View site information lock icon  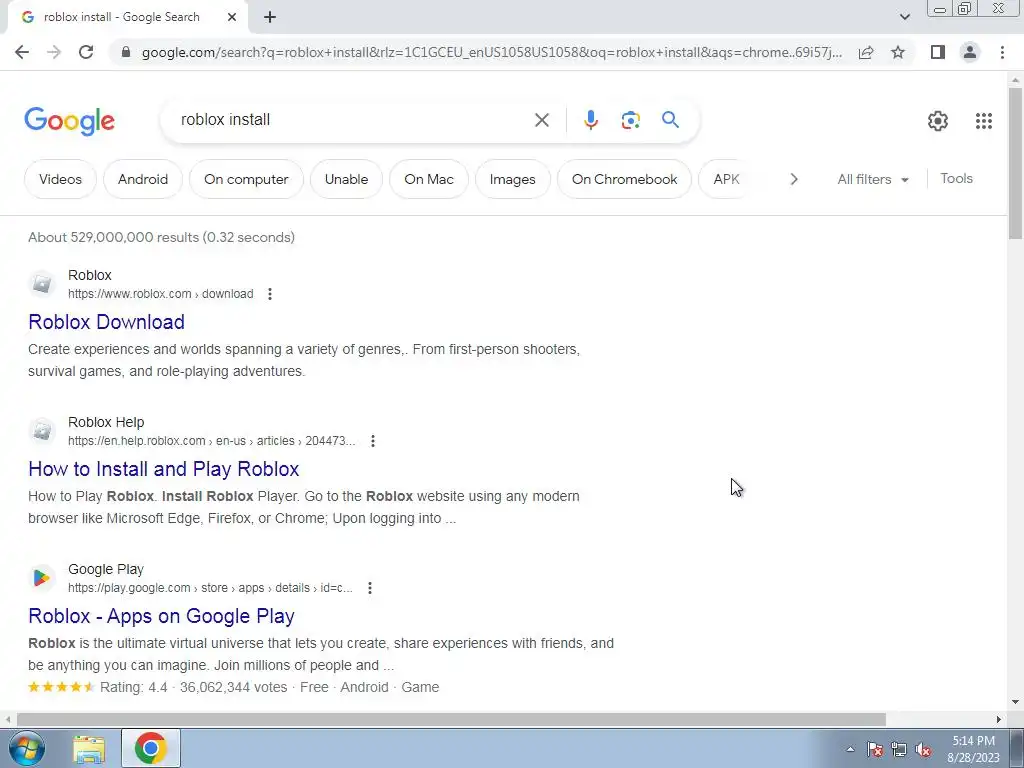tap(127, 52)
